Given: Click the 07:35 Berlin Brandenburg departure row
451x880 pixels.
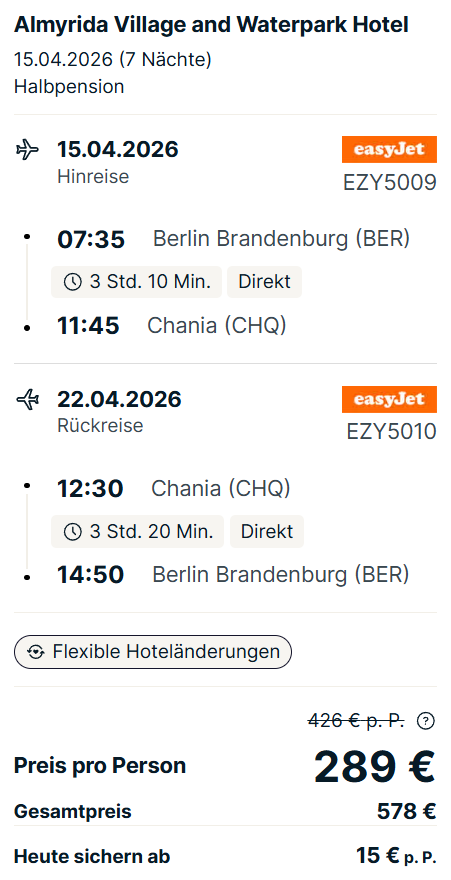Looking at the screenshot, I should [233, 240].
